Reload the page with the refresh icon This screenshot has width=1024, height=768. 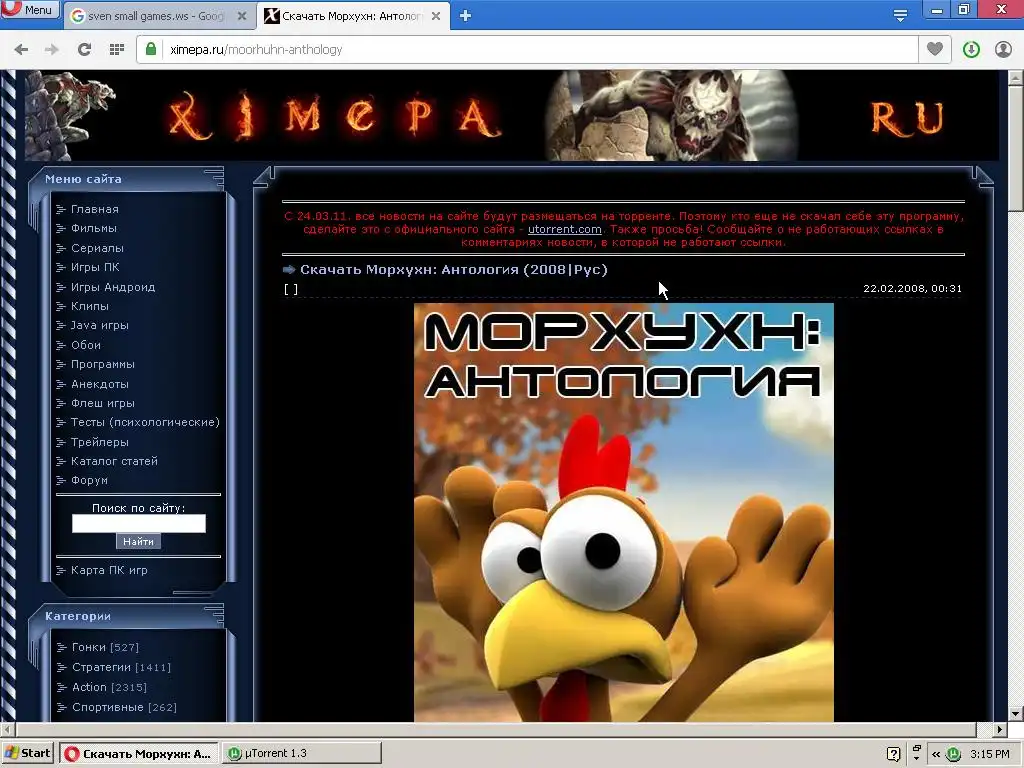(84, 50)
